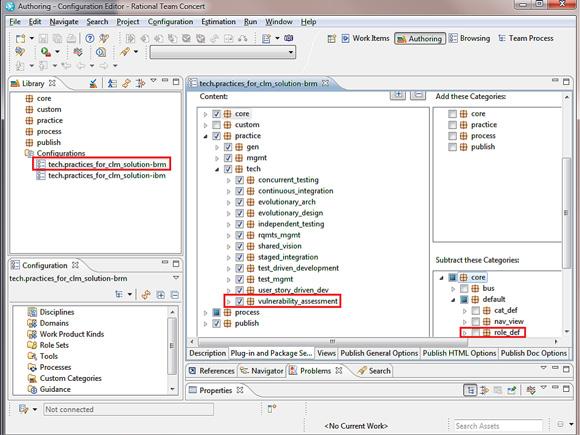The image size is (580, 435).
Task: Maximize the Library view panel
Action: click(176, 82)
